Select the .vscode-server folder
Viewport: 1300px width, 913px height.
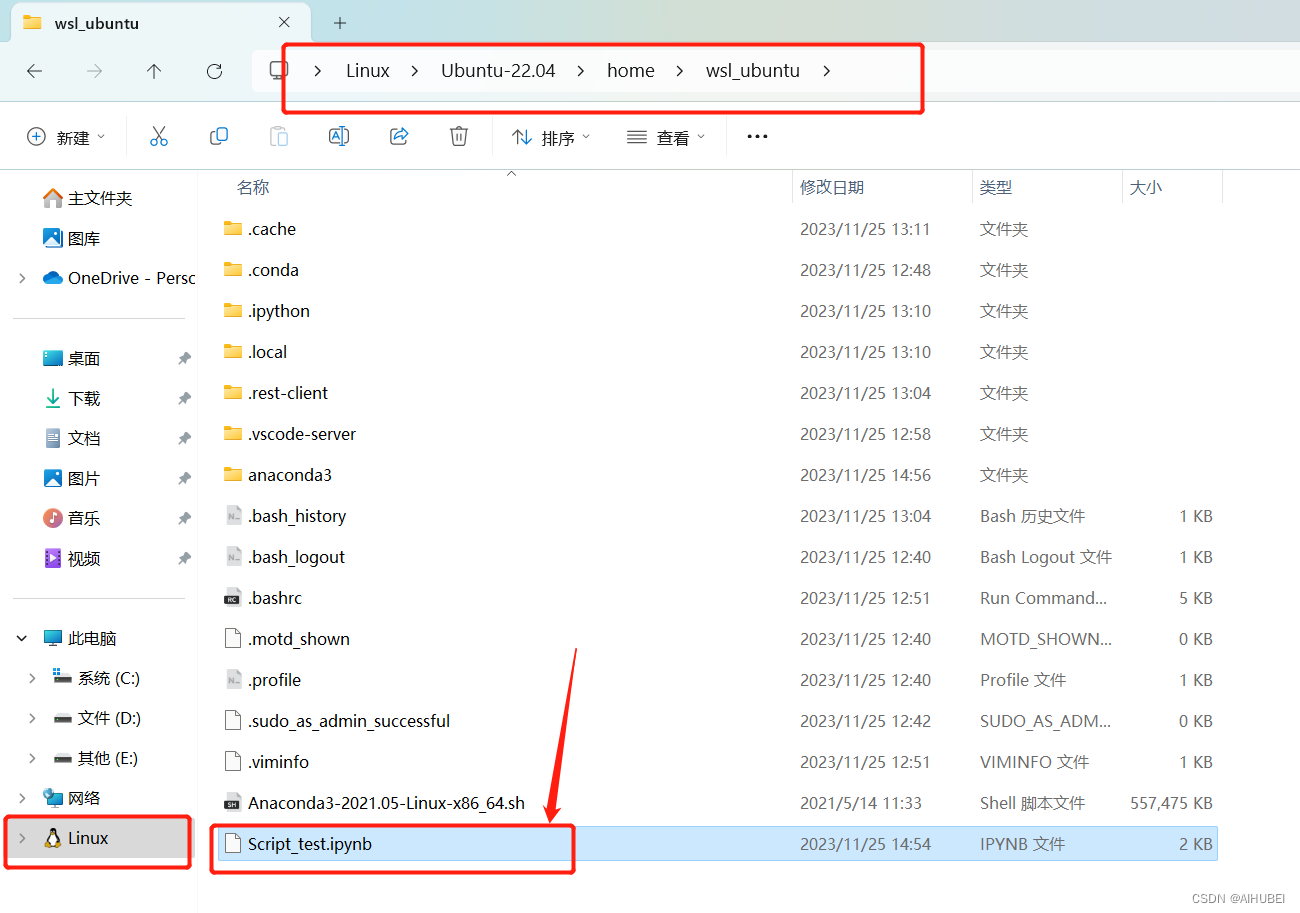tap(717, 434)
